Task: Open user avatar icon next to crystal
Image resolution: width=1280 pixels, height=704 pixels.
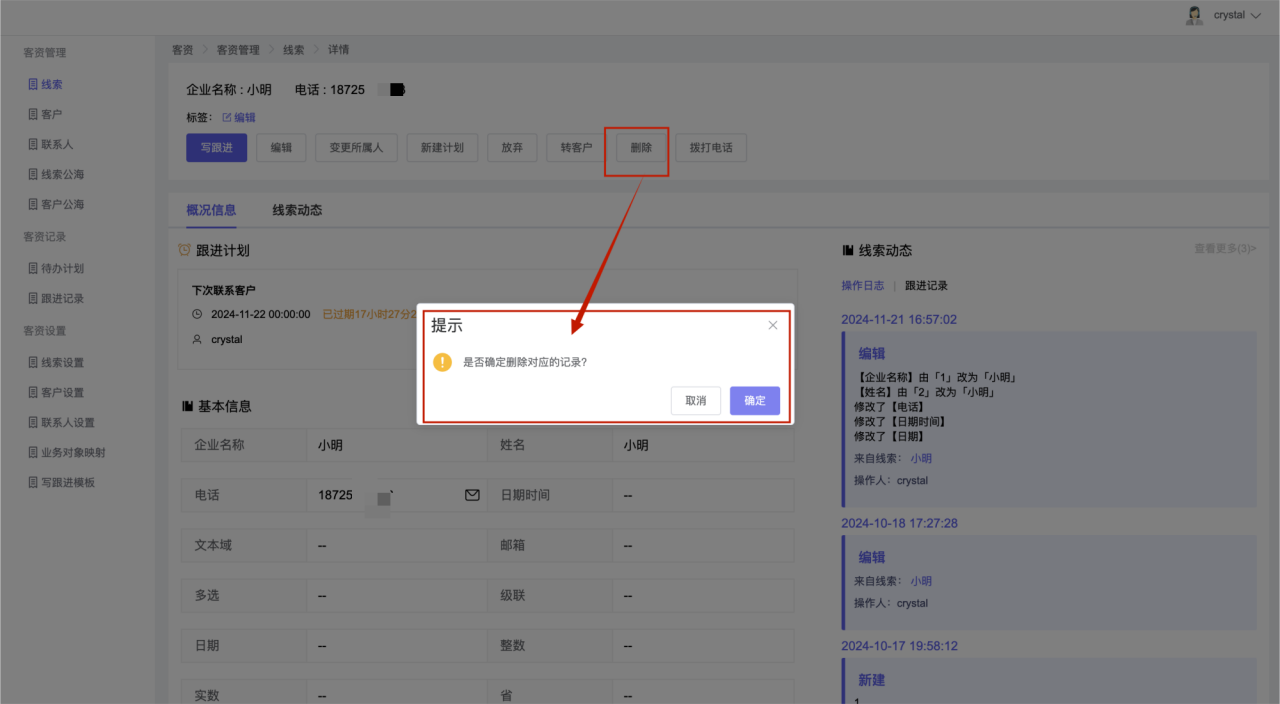Action: [1194, 15]
